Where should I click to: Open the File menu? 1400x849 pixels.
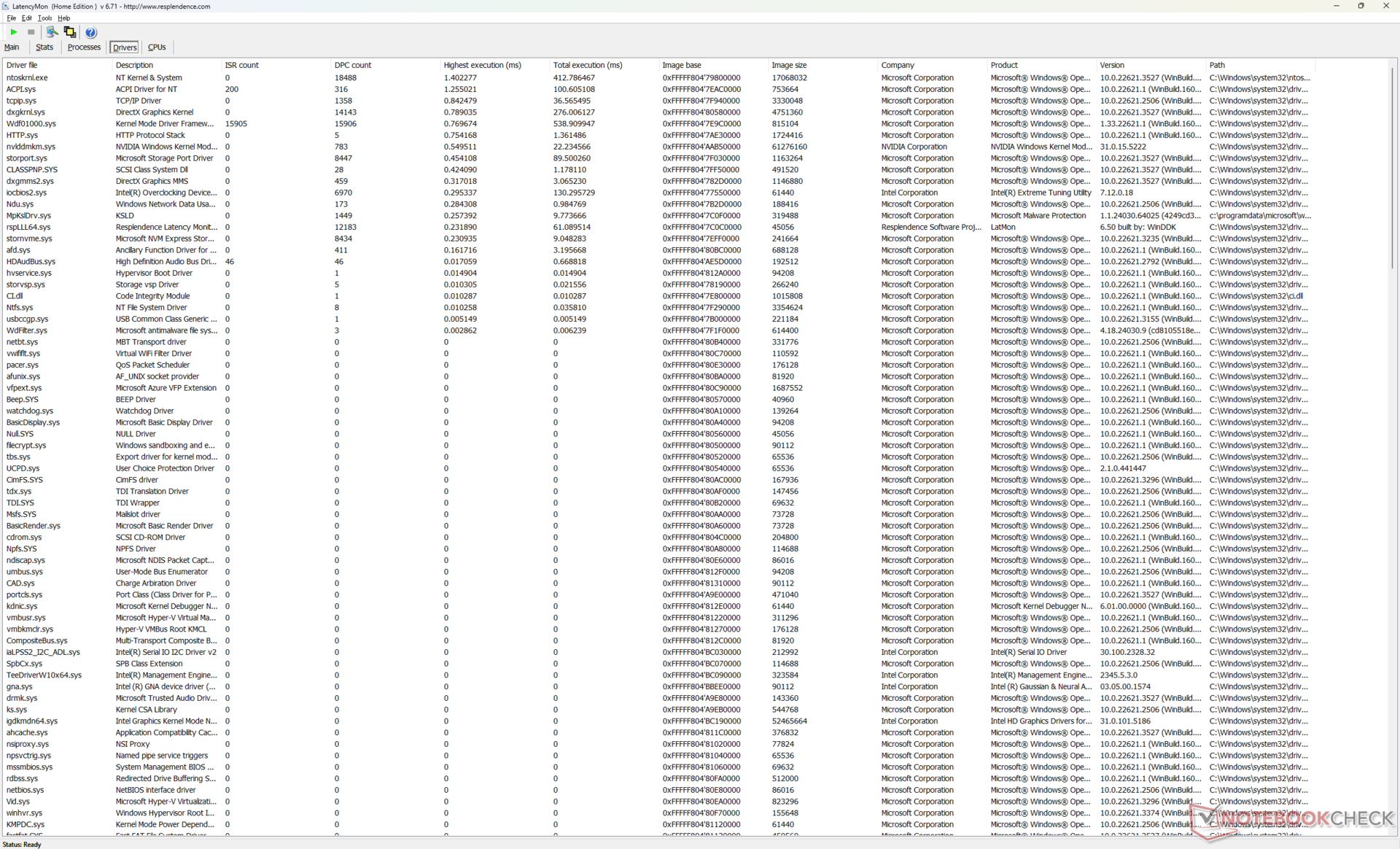click(x=12, y=18)
